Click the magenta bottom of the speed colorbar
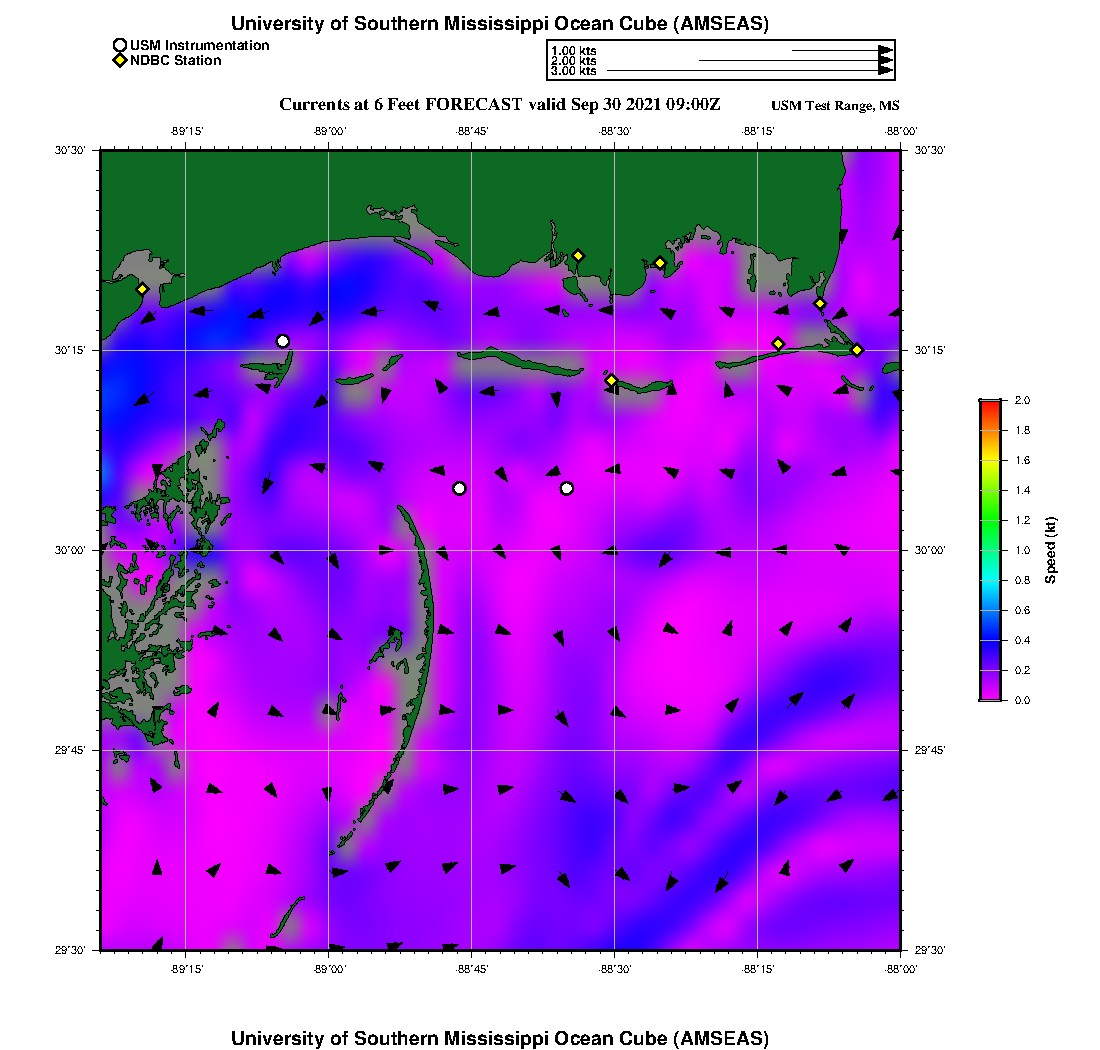The height and width of the screenshot is (1050, 1100). [990, 695]
